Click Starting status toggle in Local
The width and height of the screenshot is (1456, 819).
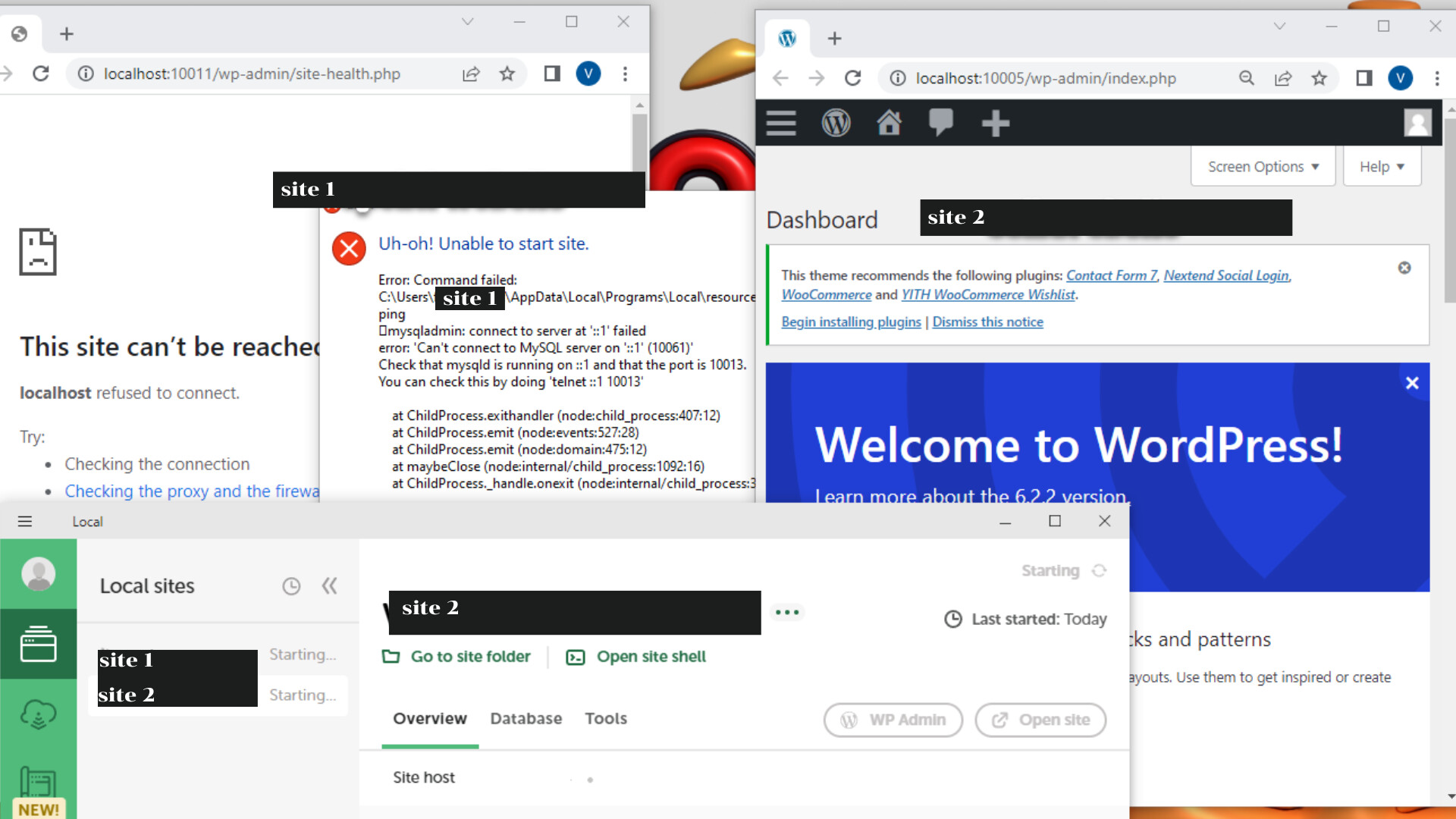(1064, 570)
